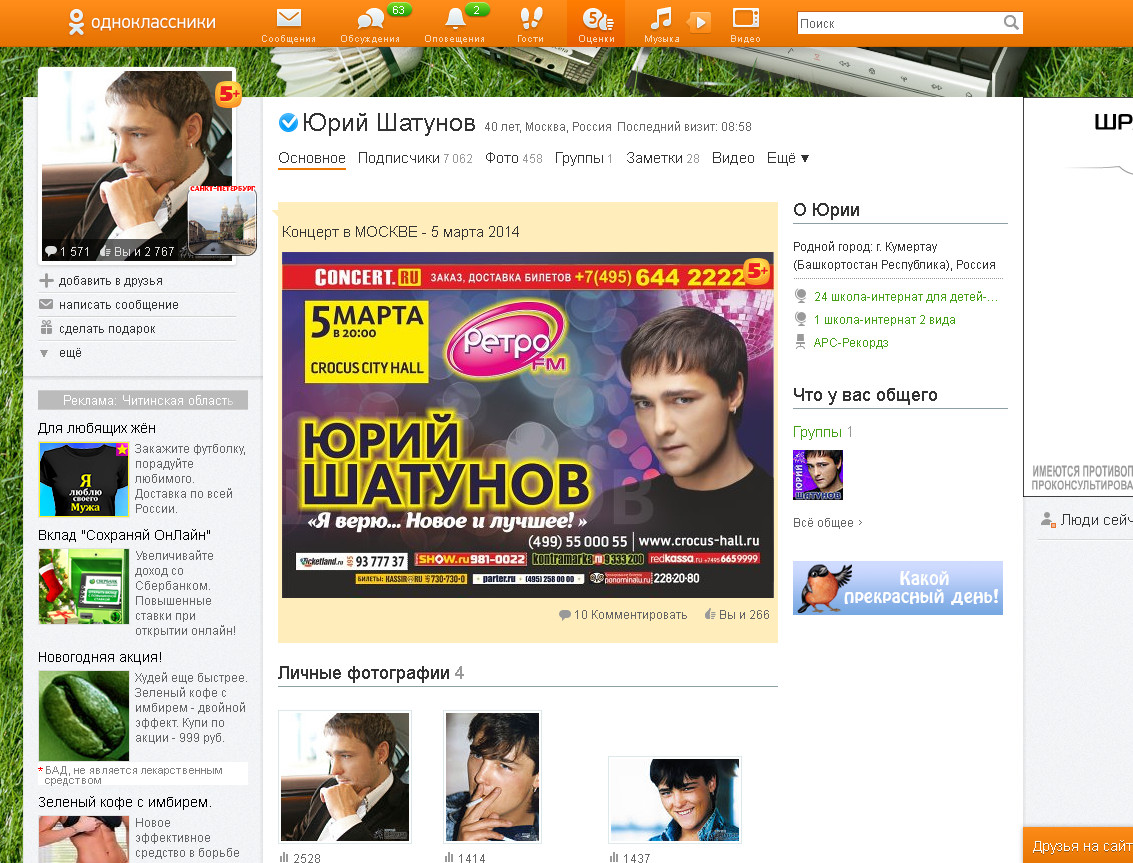Click the Оповещения bell icon
This screenshot has width=1133, height=863.
(455, 19)
